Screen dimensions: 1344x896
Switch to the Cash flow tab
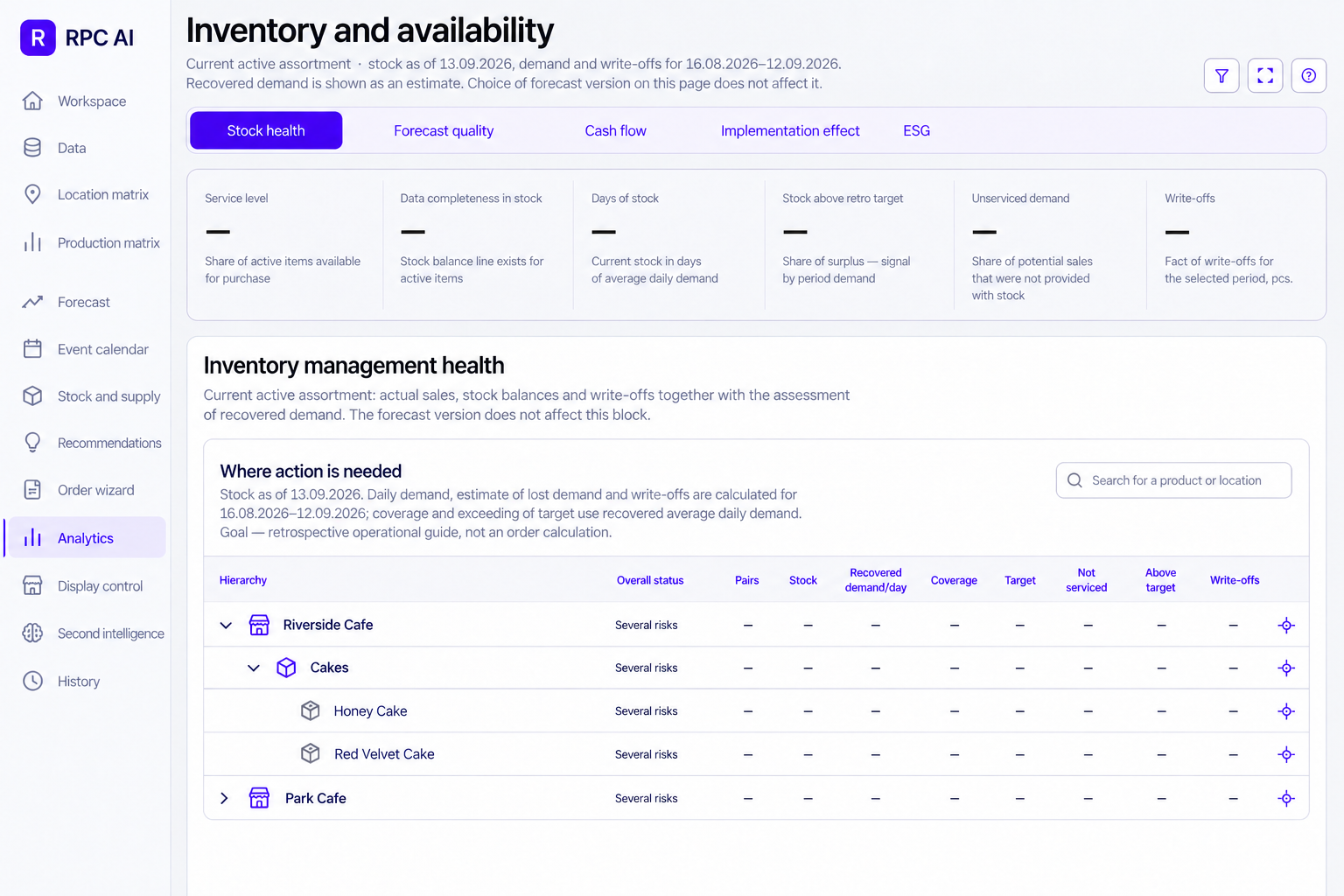(615, 130)
